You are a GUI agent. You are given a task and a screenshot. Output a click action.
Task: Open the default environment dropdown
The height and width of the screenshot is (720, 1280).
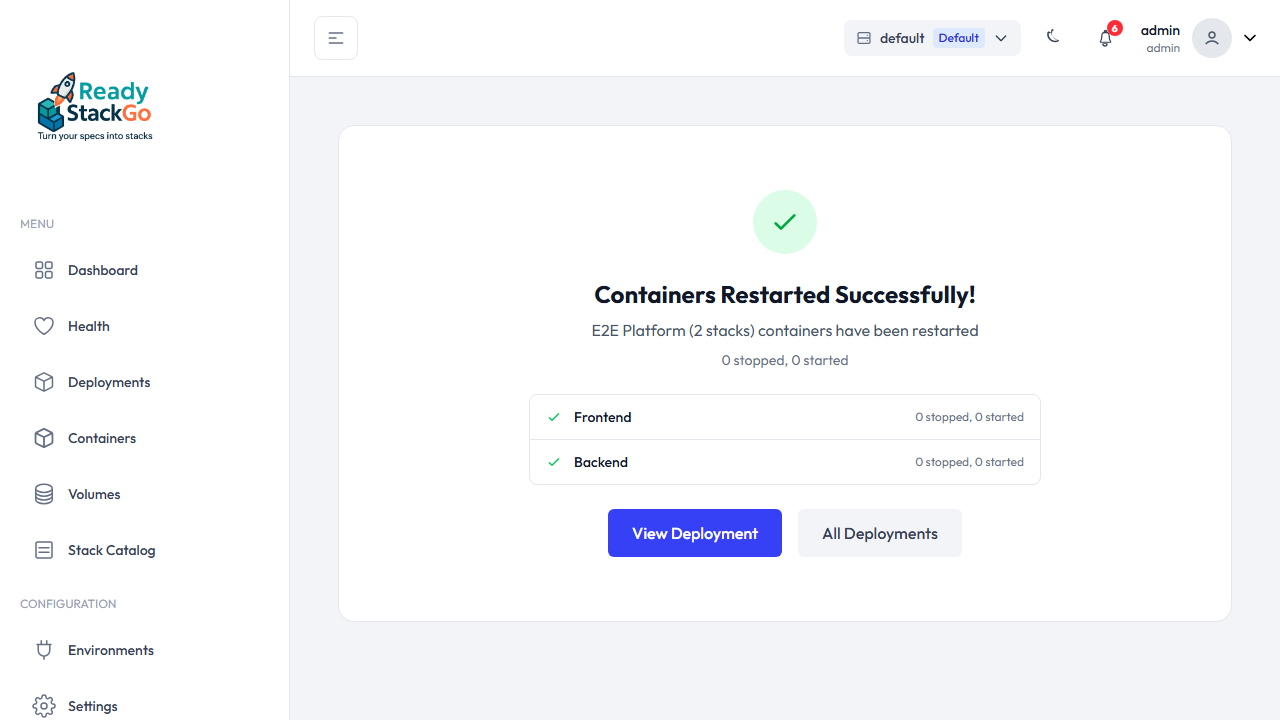932,38
